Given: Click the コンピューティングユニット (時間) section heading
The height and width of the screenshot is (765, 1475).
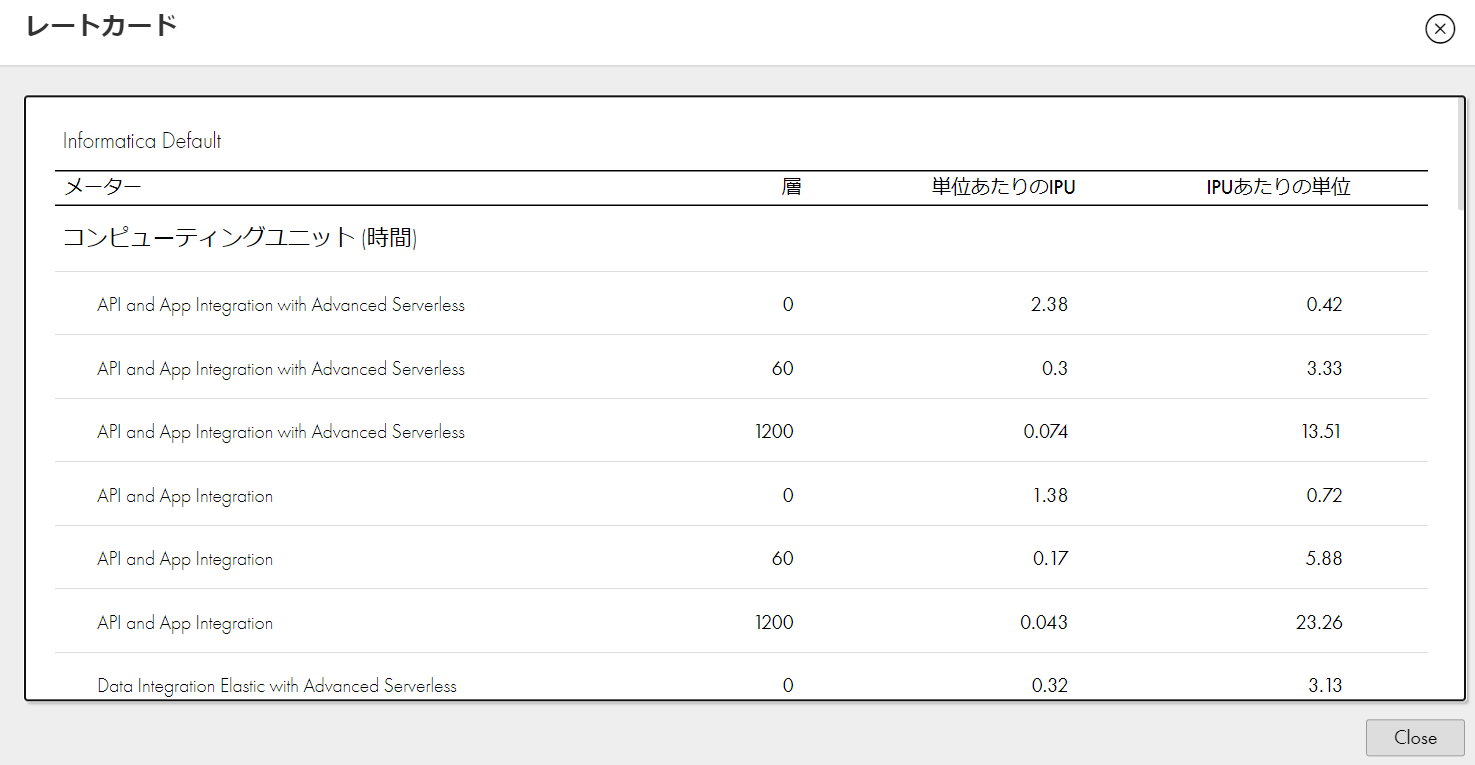Looking at the screenshot, I should coord(240,238).
